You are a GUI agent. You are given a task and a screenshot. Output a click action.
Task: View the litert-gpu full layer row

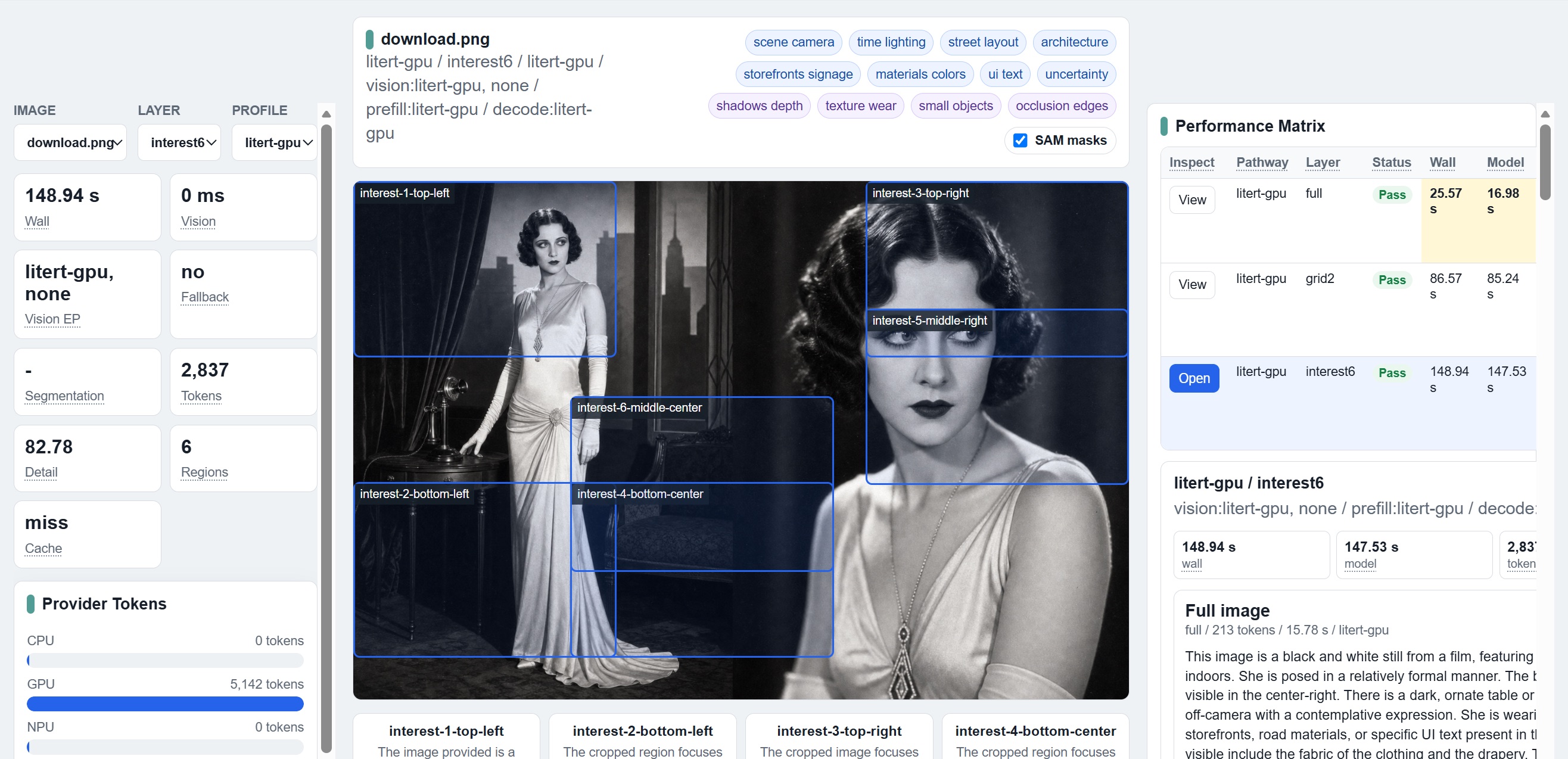click(1191, 200)
